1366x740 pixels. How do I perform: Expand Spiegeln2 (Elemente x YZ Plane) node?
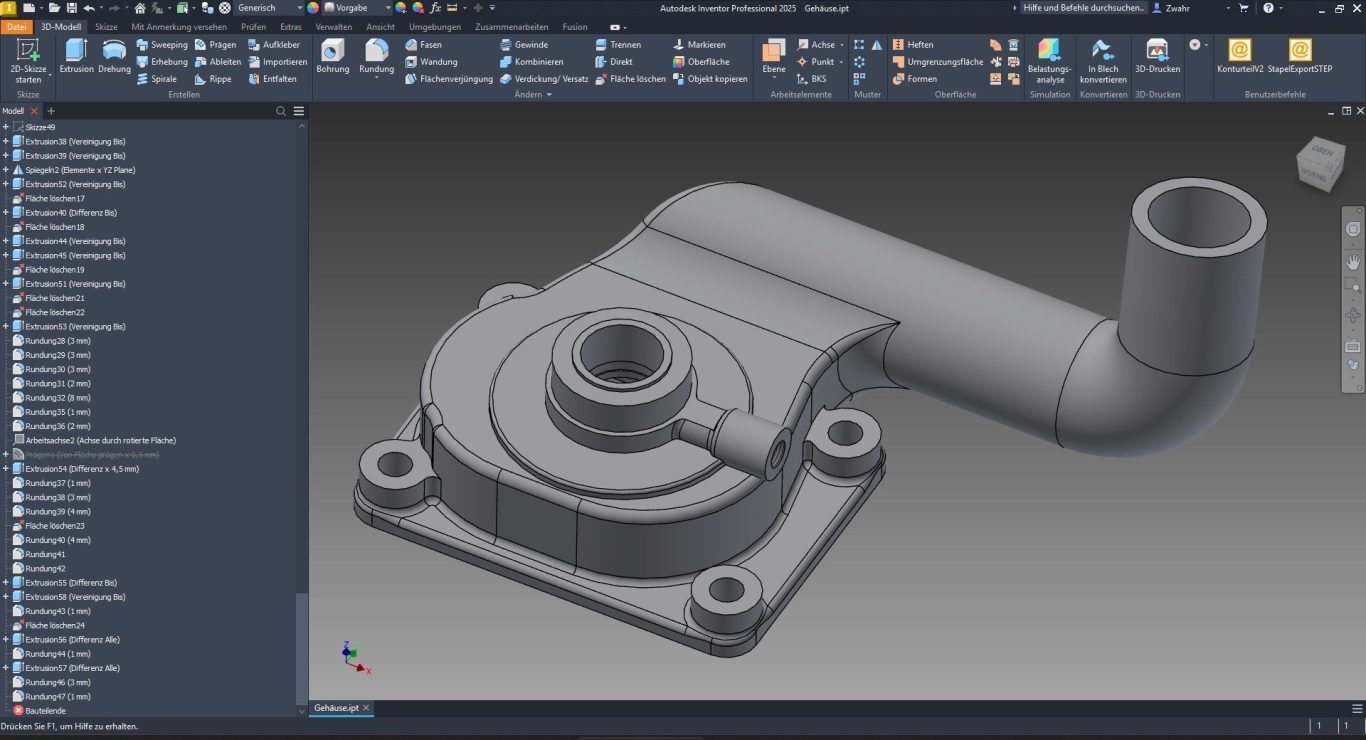click(x=6, y=170)
